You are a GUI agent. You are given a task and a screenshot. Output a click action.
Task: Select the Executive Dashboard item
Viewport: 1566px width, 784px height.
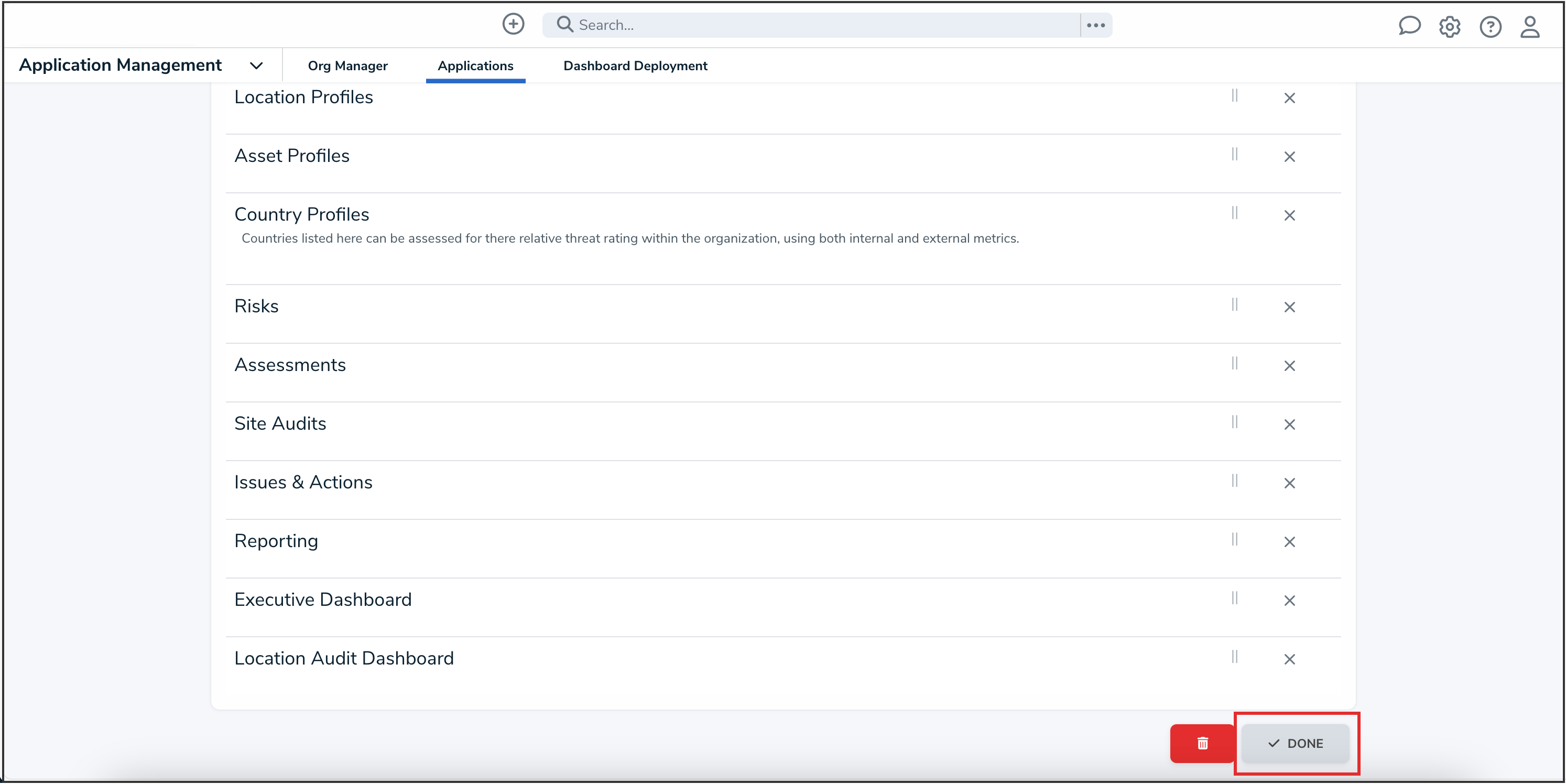pyautogui.click(x=323, y=600)
